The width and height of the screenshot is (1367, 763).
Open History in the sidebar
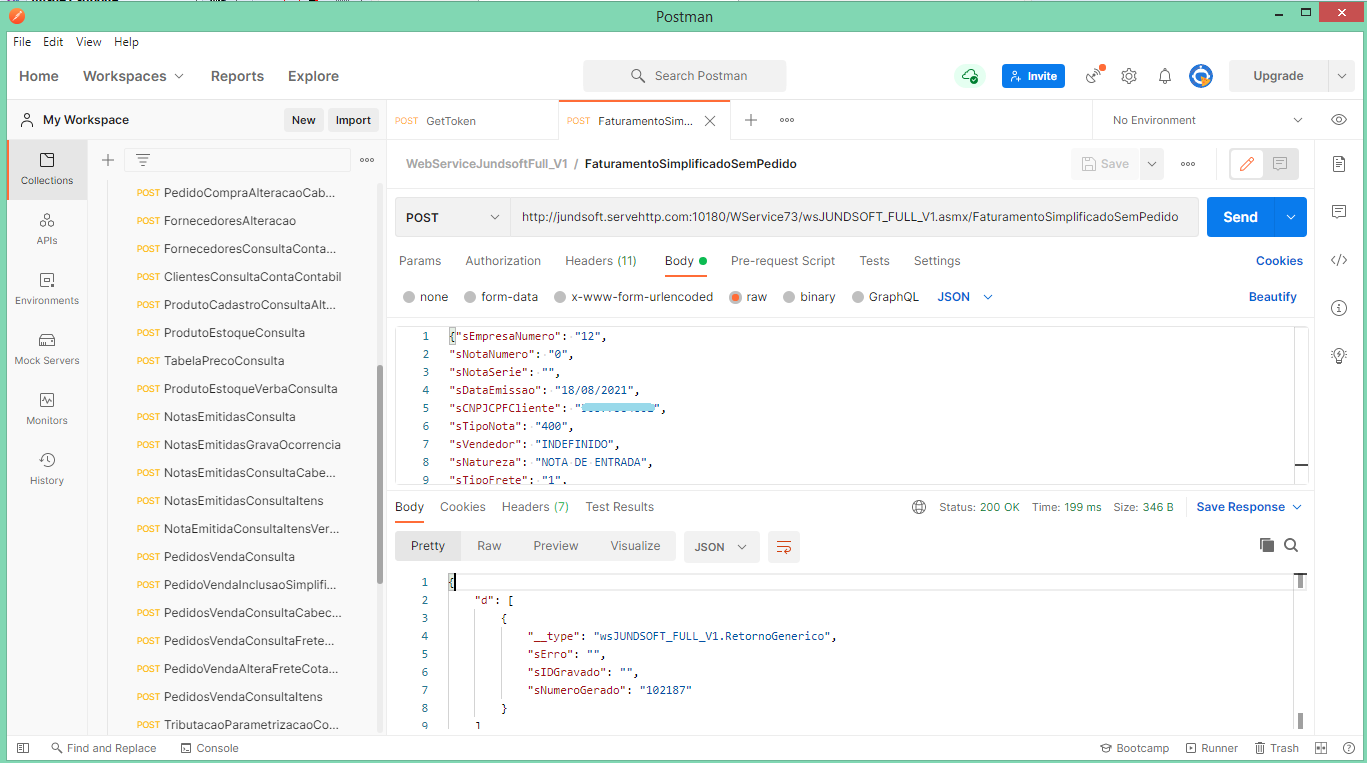[x=46, y=468]
